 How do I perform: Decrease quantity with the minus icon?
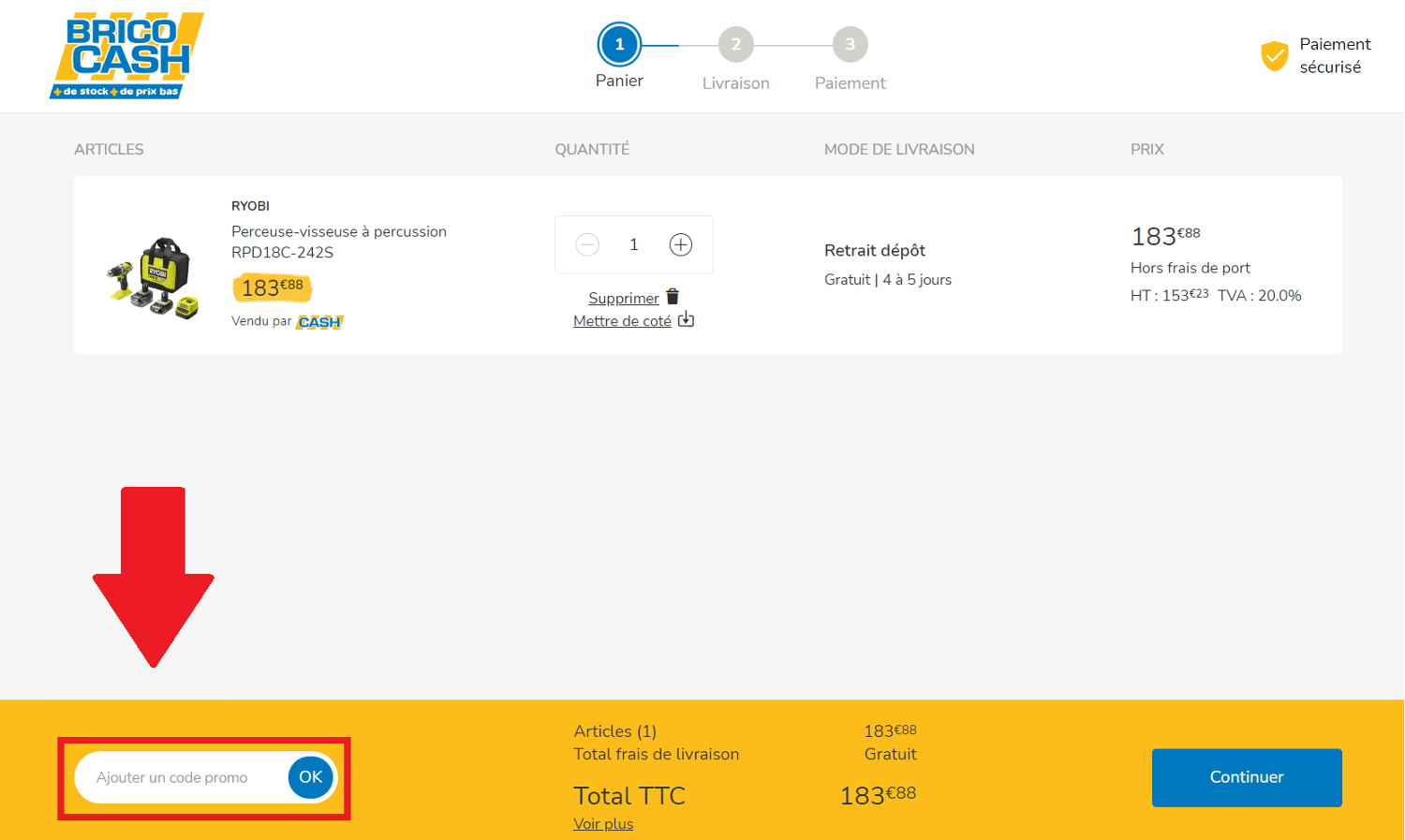(x=587, y=244)
